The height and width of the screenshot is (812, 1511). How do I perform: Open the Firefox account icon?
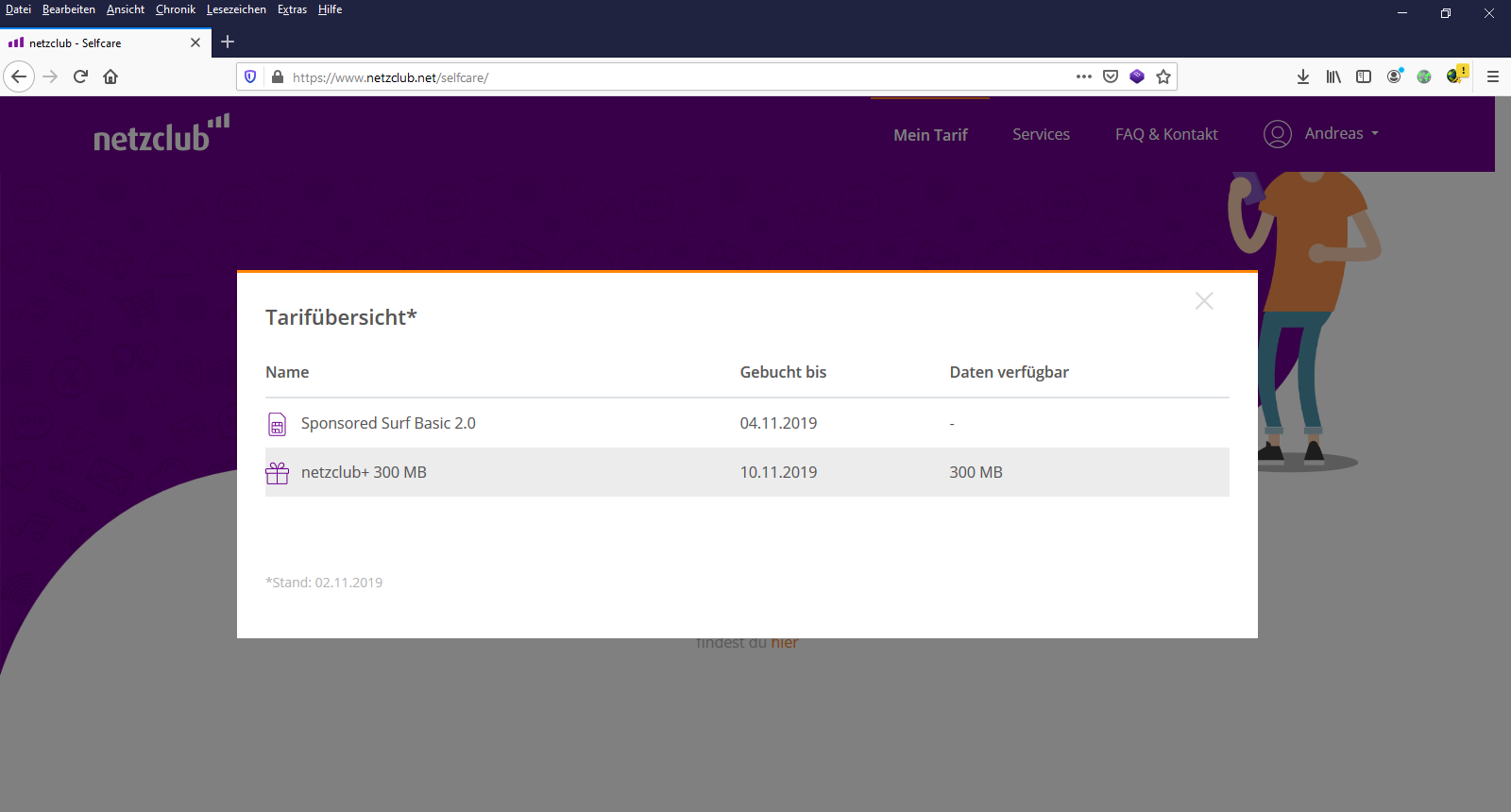1394,76
